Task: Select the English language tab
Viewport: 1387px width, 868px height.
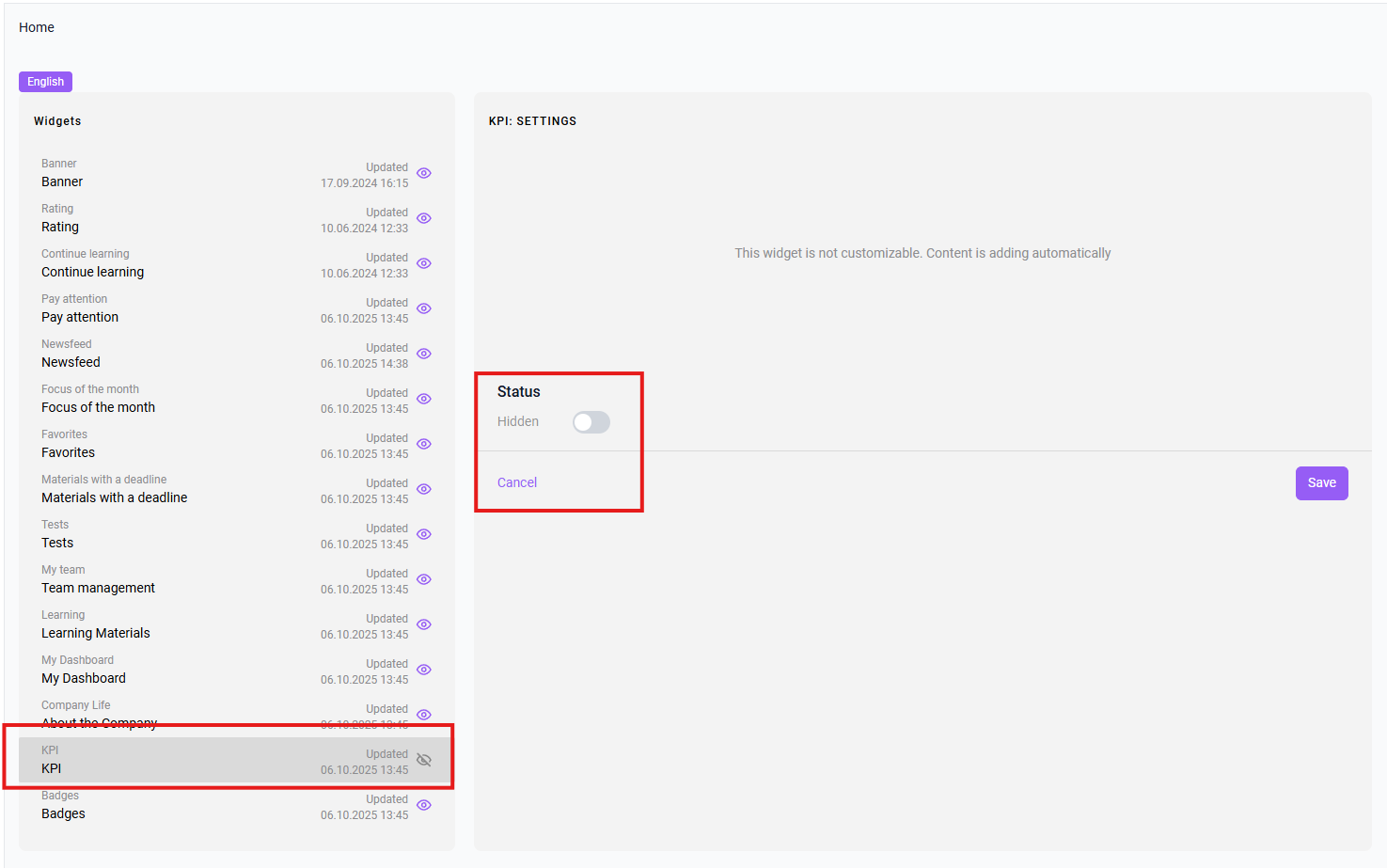Action: point(45,82)
